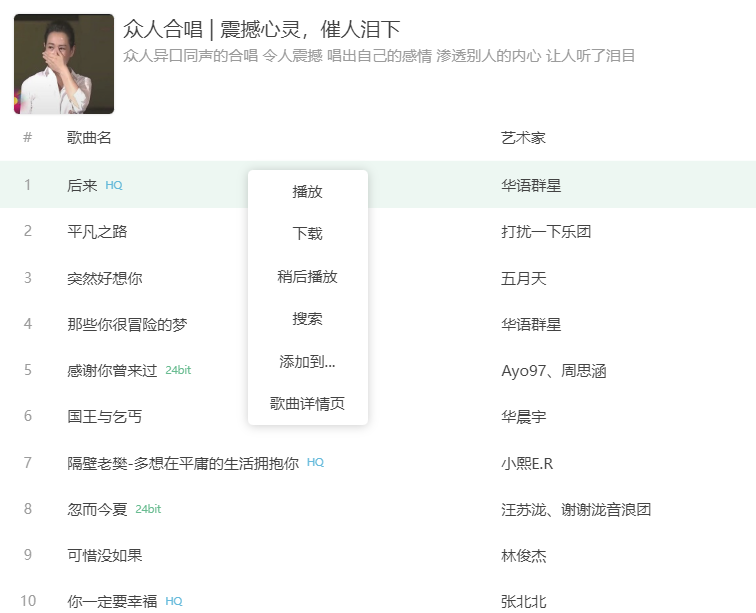The image size is (756, 613).
Task: Click the HQ badge next to 后来
Action: [x=114, y=186]
